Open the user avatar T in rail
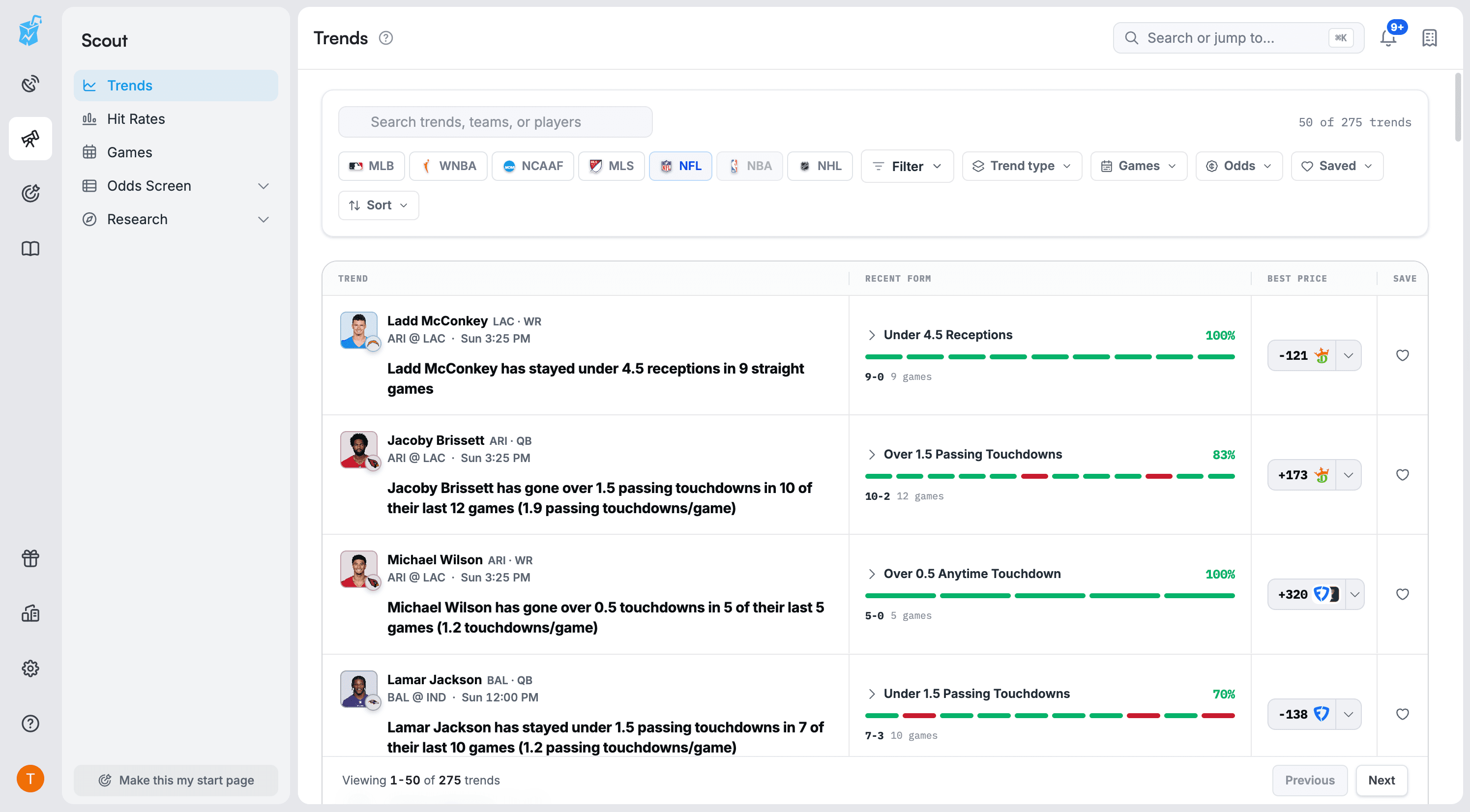This screenshot has height=812, width=1470. [x=30, y=779]
